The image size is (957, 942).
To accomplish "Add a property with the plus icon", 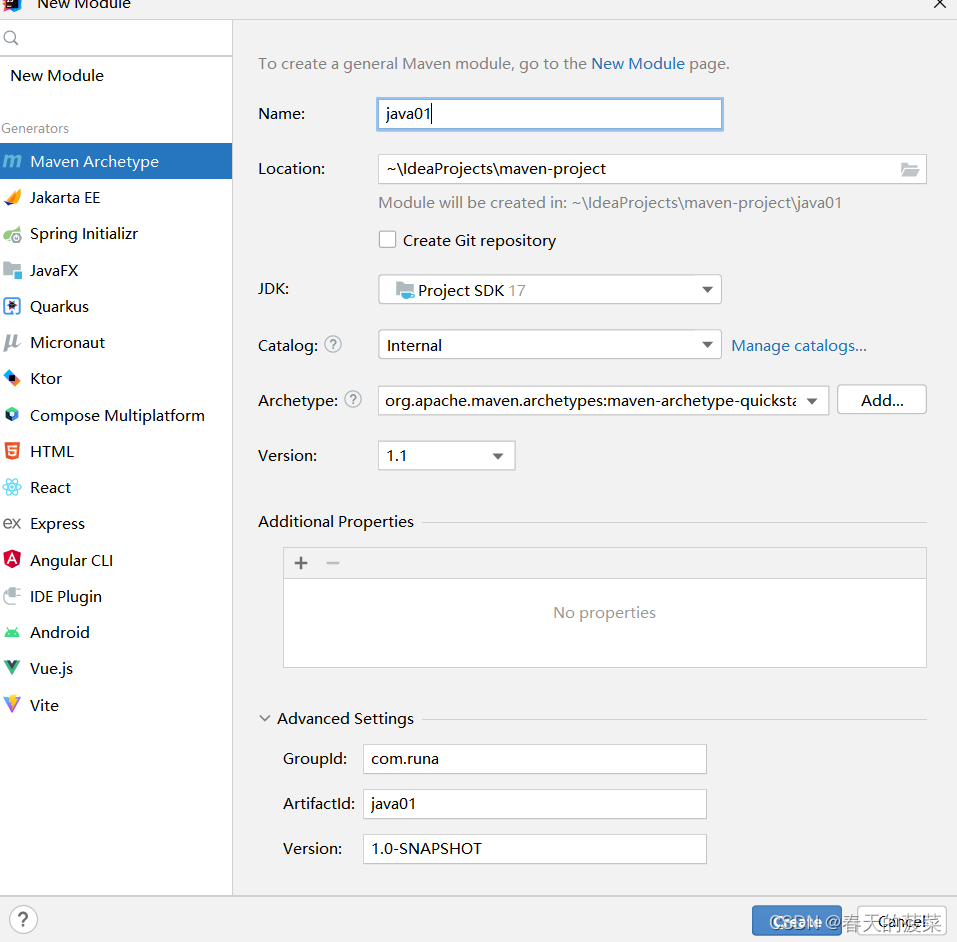I will point(301,563).
